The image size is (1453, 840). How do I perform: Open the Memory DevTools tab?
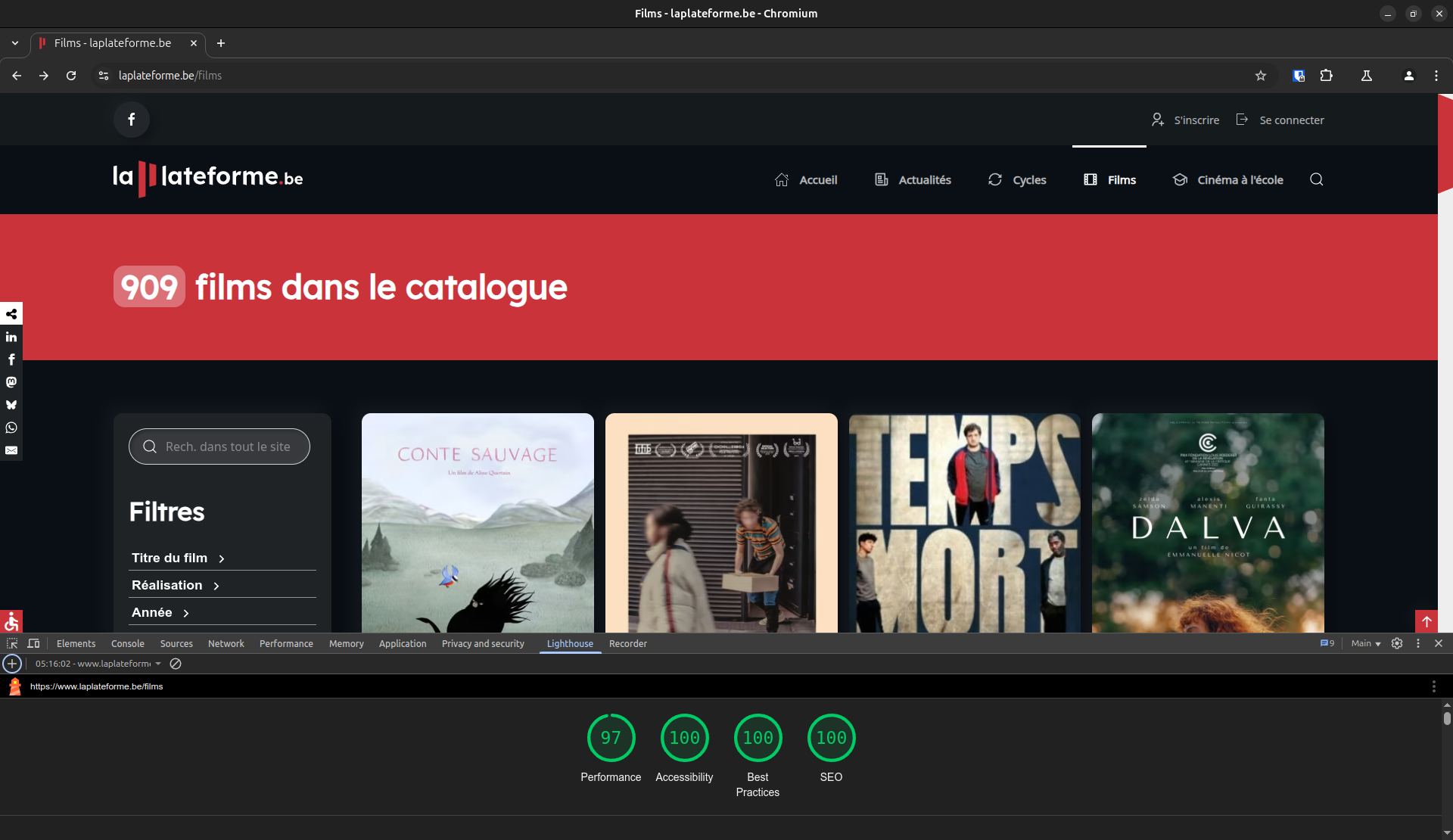coord(346,643)
